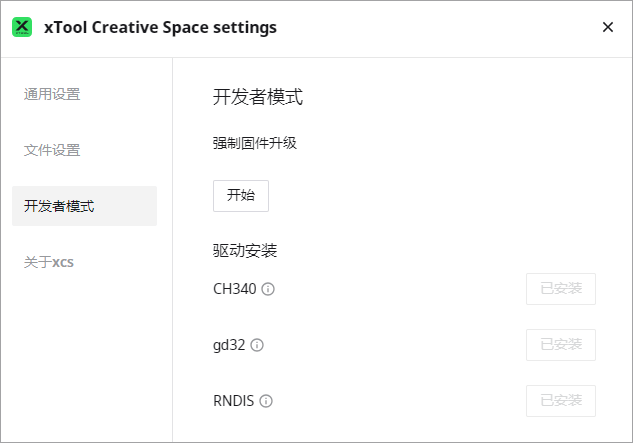This screenshot has width=633, height=443.
Task: Close the xTool settings dialog
Action: 608,27
